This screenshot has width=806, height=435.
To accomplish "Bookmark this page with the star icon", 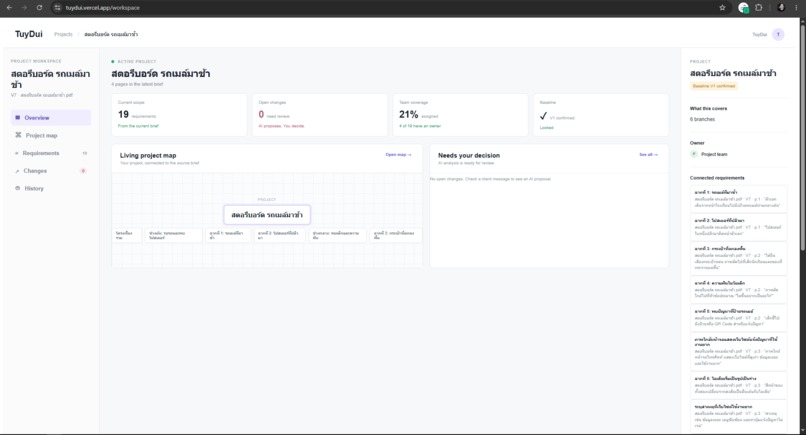I will 722,8.
